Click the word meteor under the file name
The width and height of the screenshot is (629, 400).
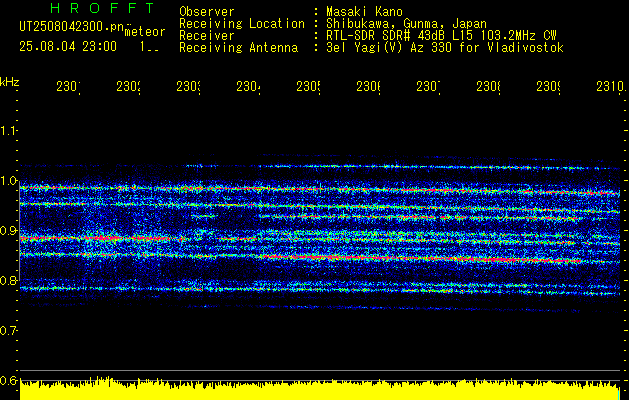coord(145,32)
